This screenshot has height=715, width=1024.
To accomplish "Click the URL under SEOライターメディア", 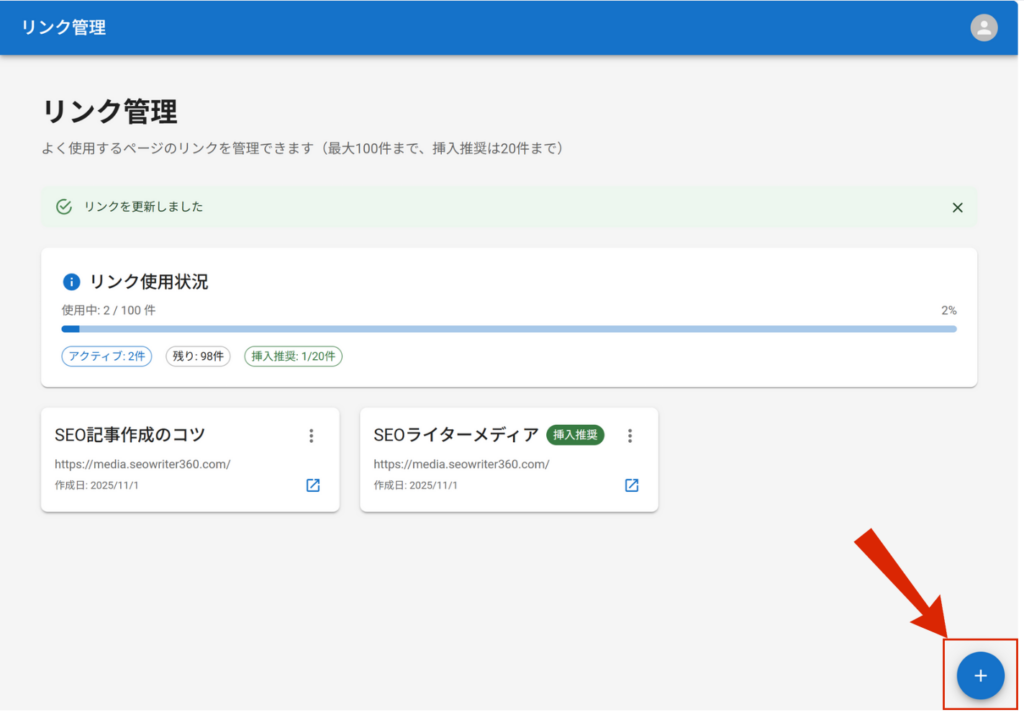I will [x=462, y=464].
